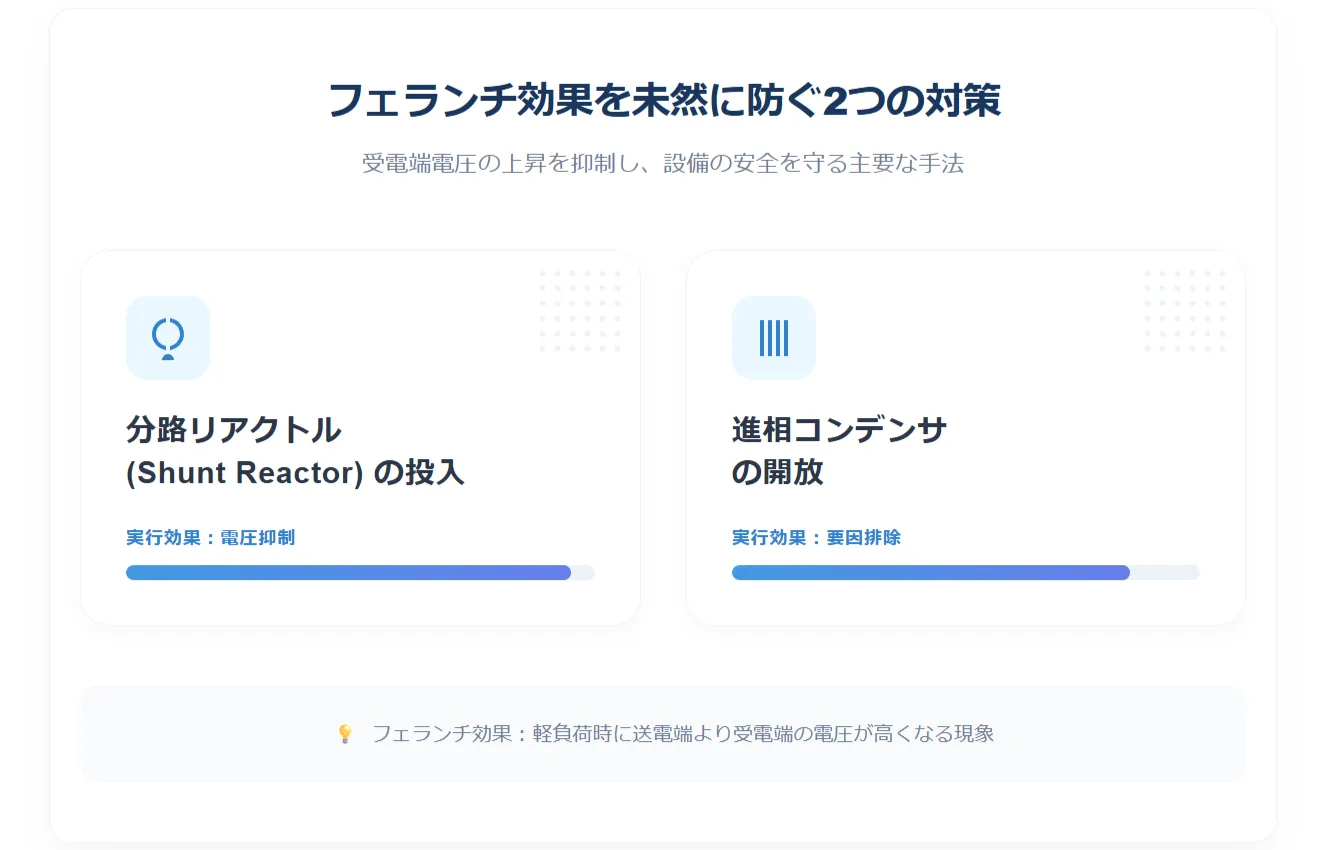Click the フェランチ効果 definition text in the footer

pos(683,734)
